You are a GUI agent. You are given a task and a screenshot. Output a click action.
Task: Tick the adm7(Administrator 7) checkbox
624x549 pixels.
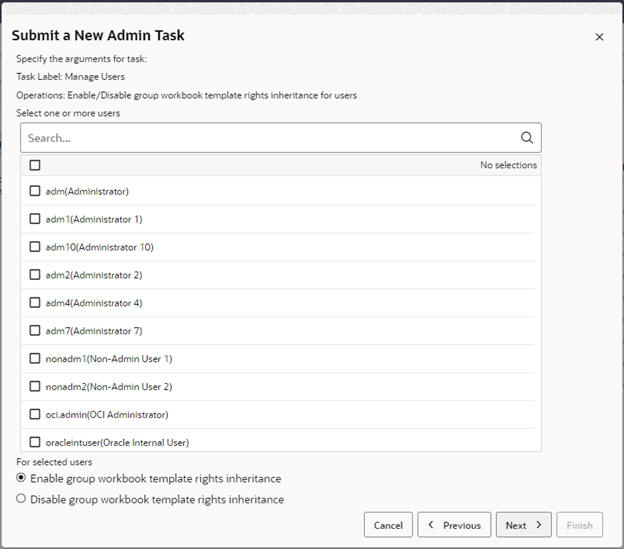[35, 331]
